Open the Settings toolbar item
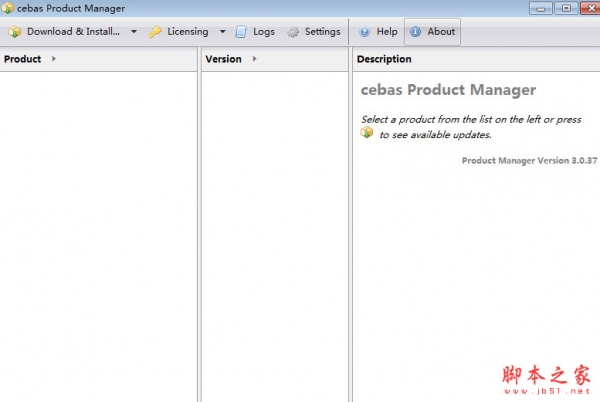 (314, 32)
